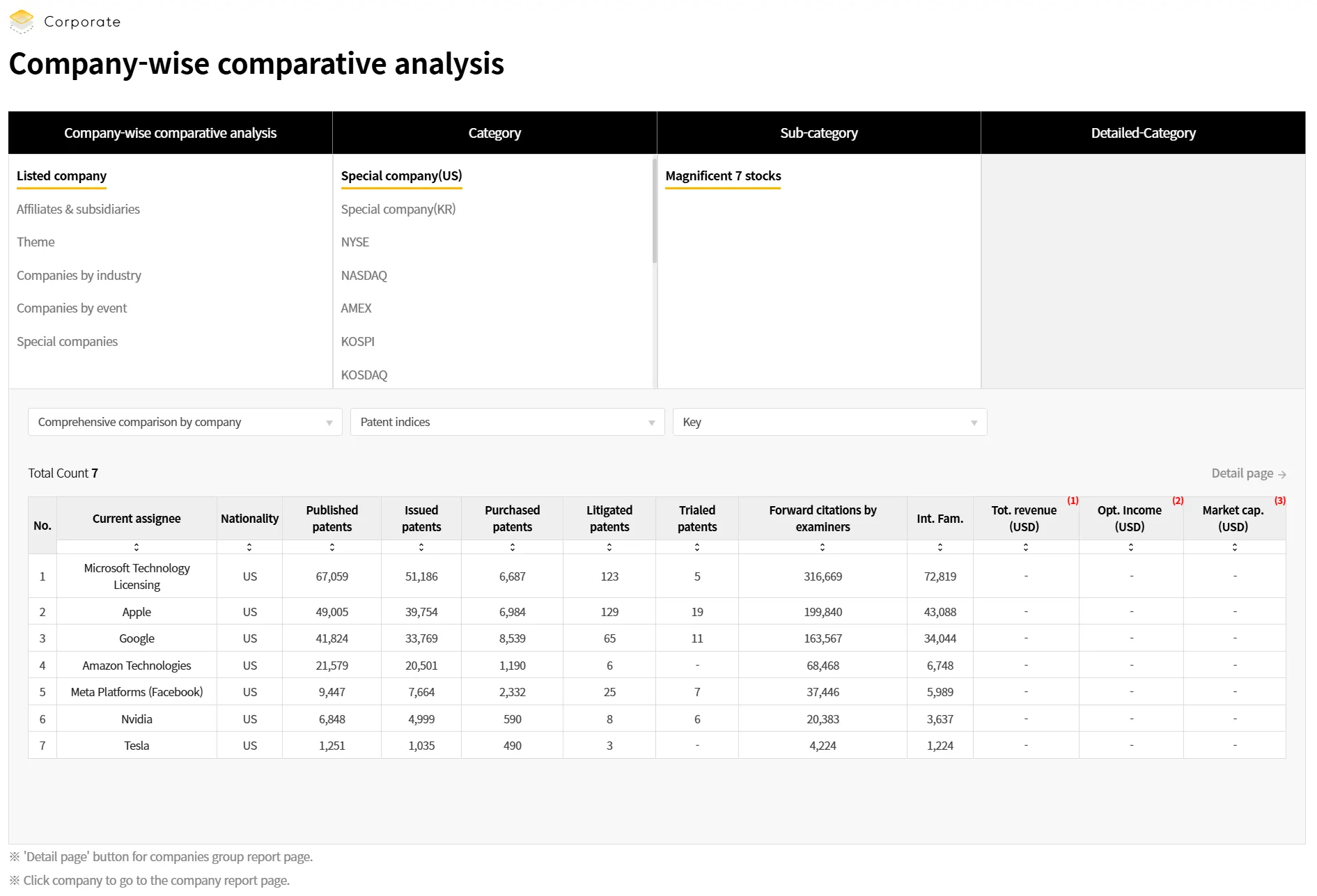The image size is (1317, 896).
Task: Choose NYSE category
Action: [355, 242]
